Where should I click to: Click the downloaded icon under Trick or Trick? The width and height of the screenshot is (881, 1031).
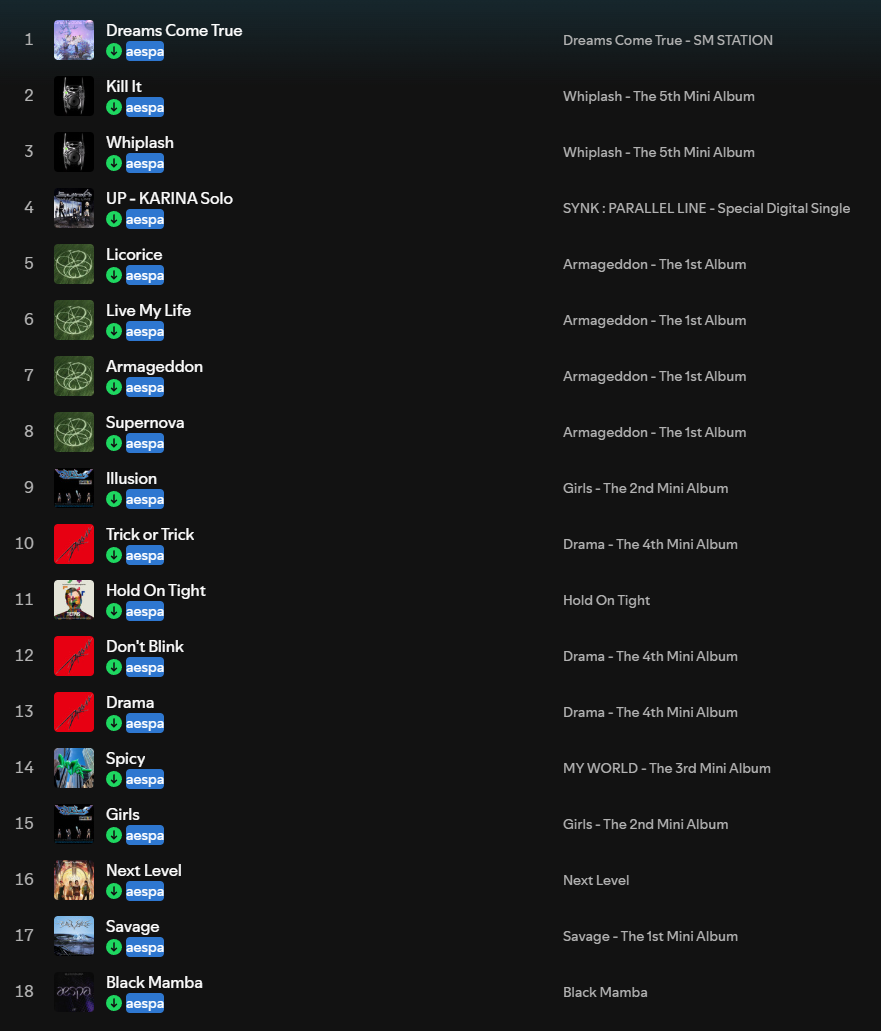114,555
